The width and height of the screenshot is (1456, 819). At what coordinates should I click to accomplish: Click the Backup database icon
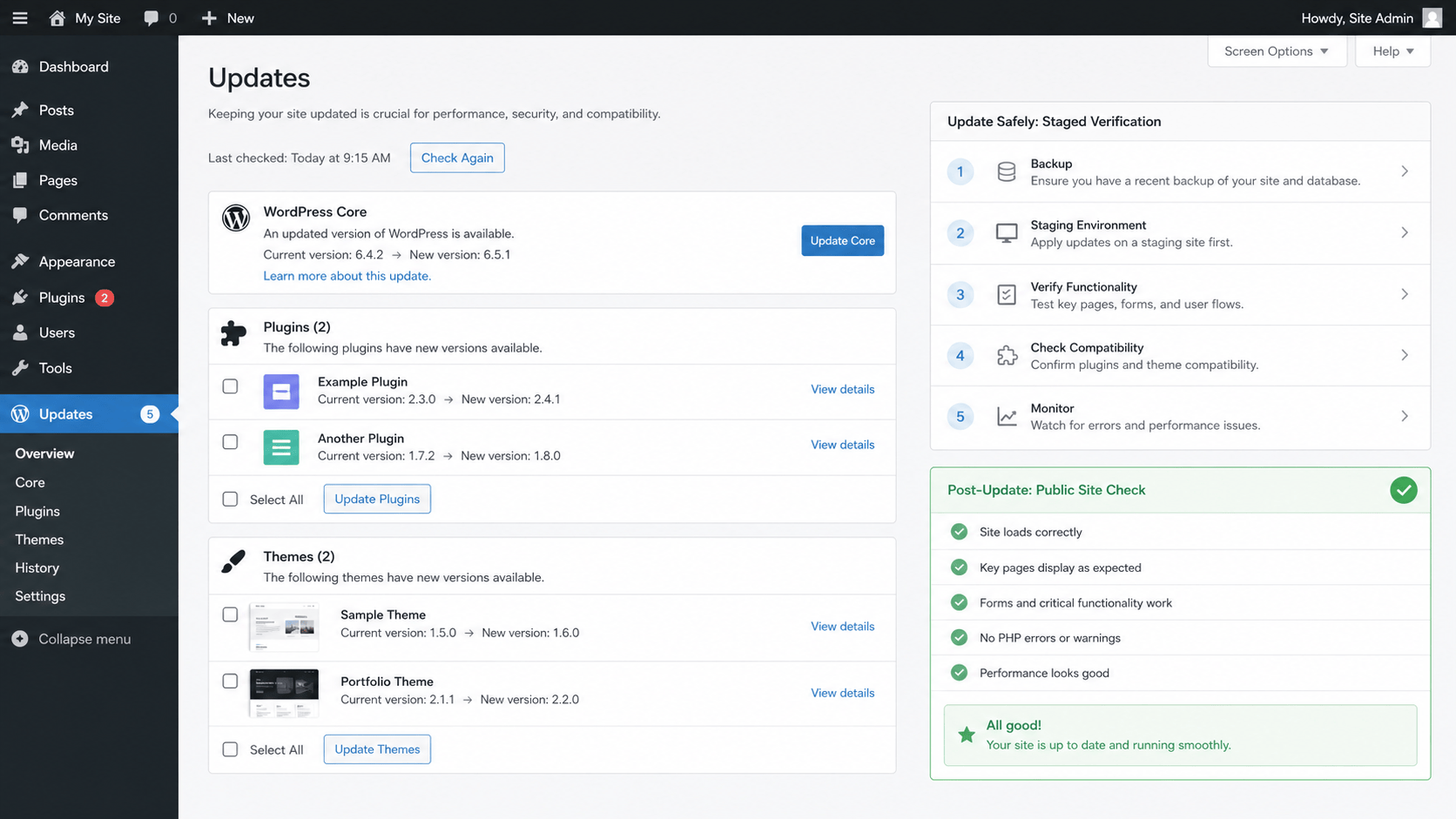click(x=1007, y=171)
